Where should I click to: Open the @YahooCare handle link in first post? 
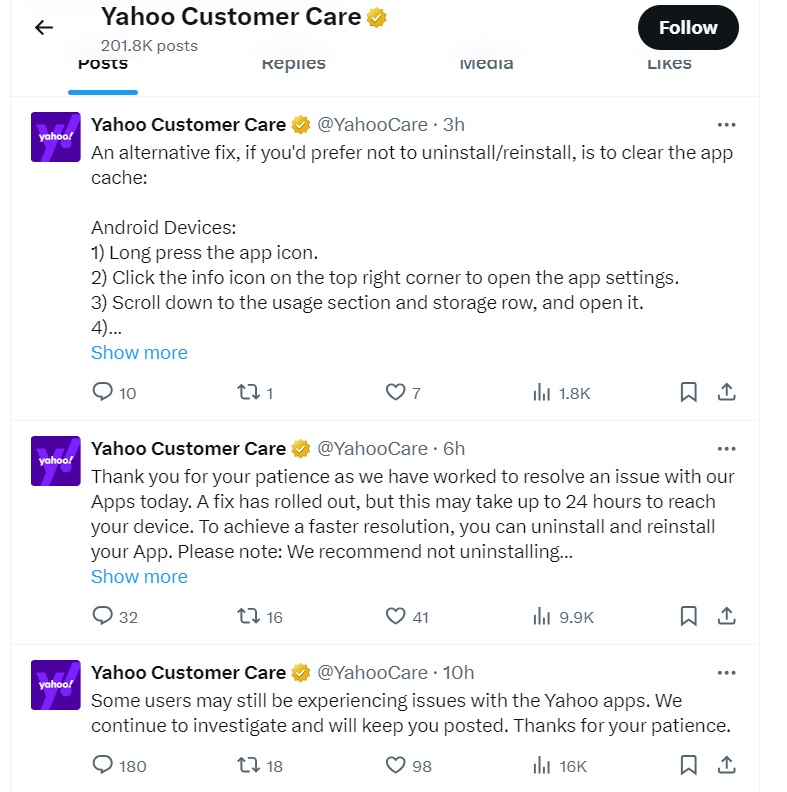click(x=372, y=125)
